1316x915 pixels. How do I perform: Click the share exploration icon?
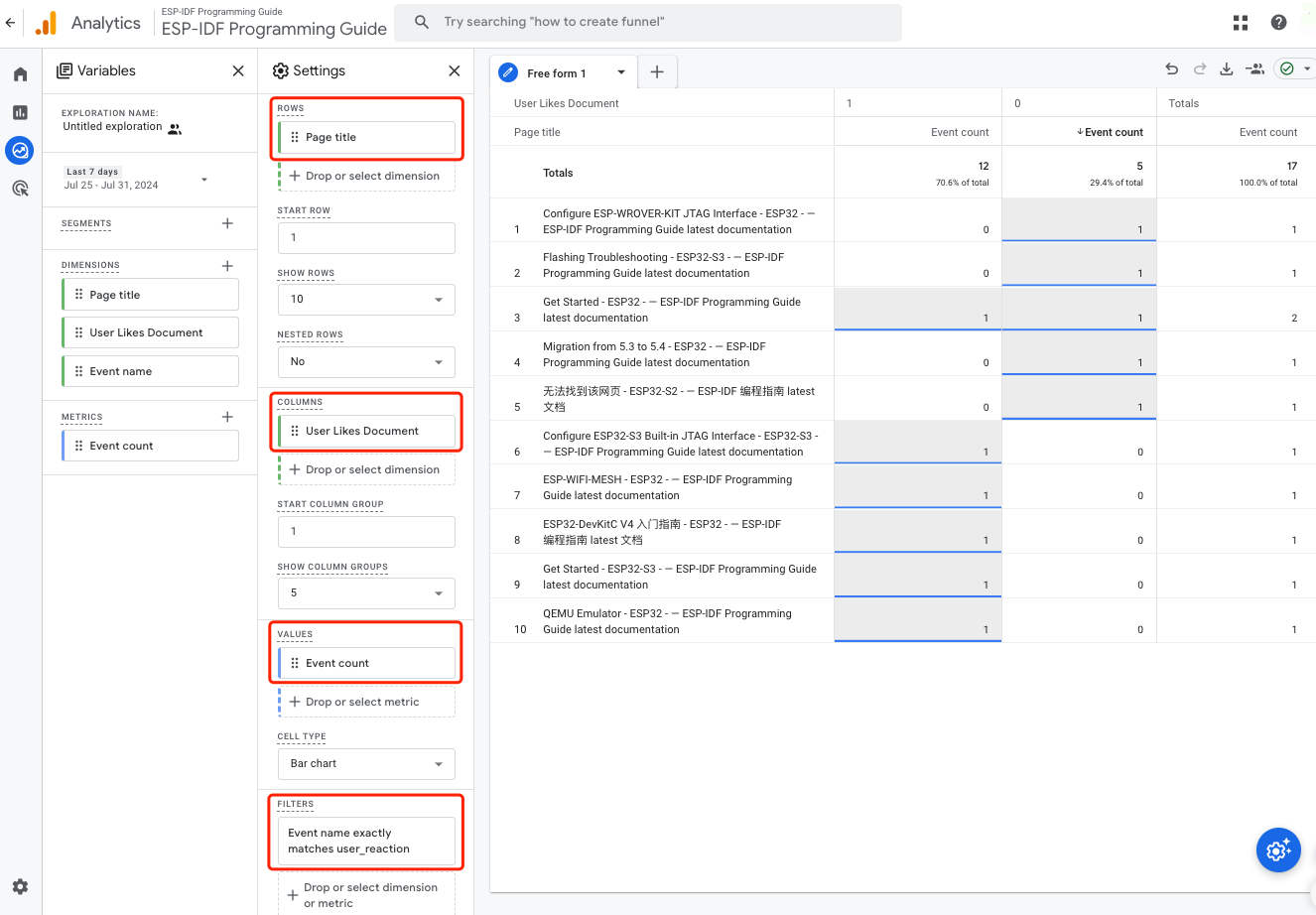[x=1255, y=68]
